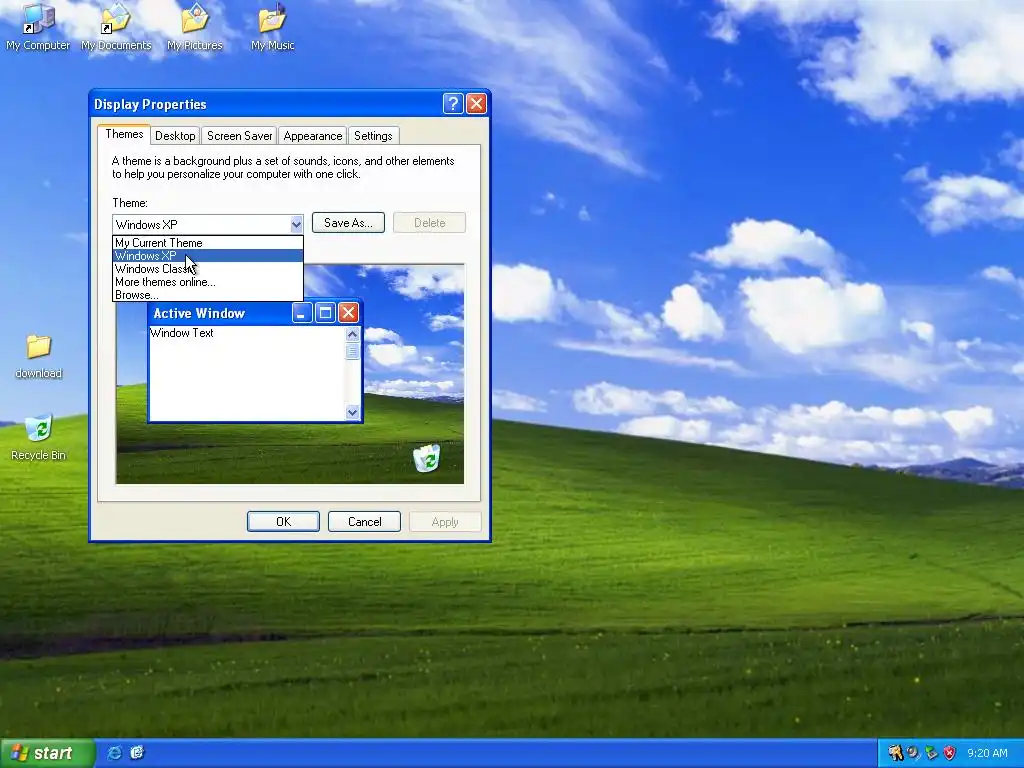The height and width of the screenshot is (768, 1024).
Task: Choose Windows Classic theme option
Action: pyautogui.click(x=208, y=268)
